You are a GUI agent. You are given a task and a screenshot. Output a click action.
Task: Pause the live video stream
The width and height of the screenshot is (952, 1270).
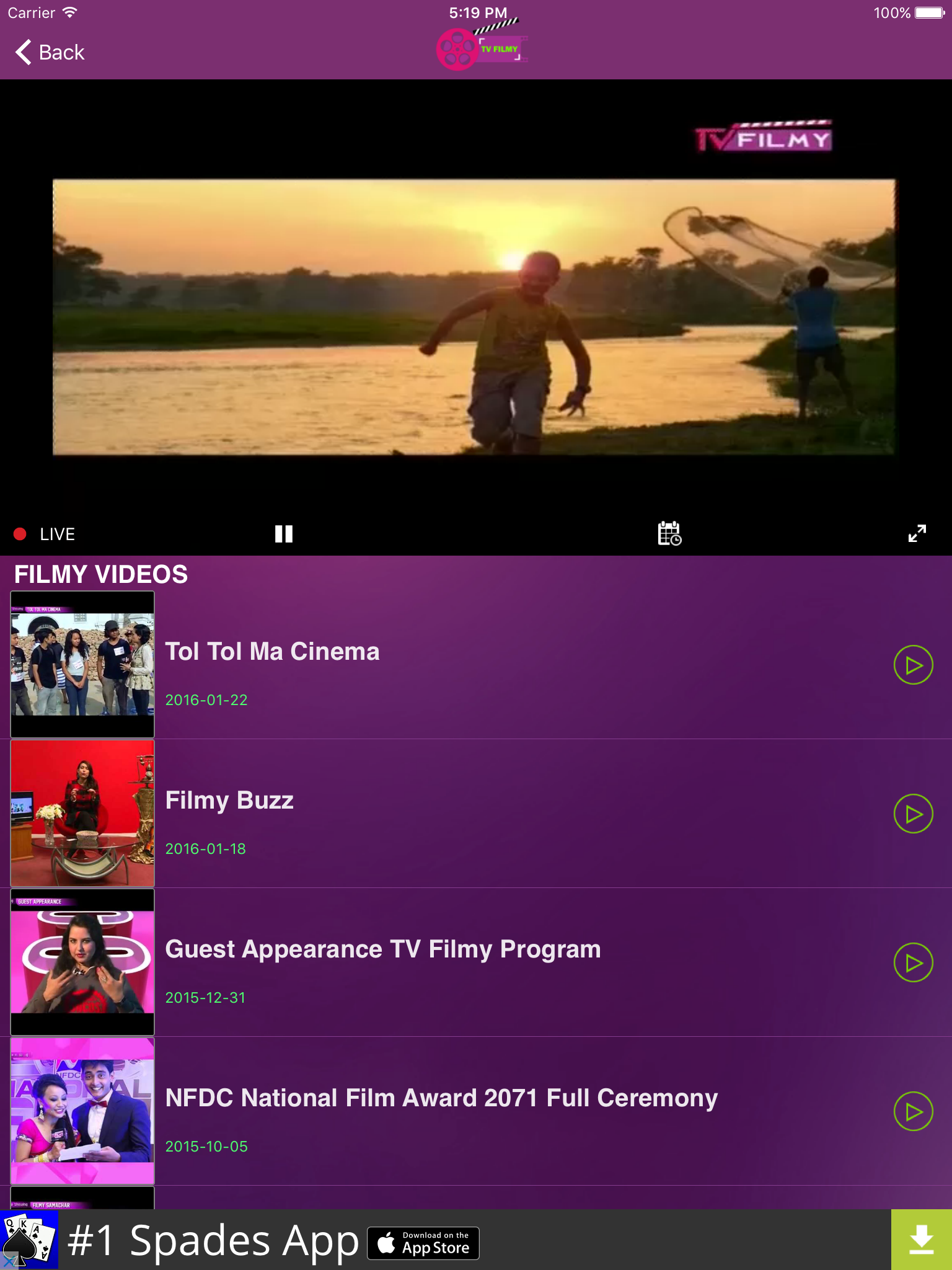(284, 534)
